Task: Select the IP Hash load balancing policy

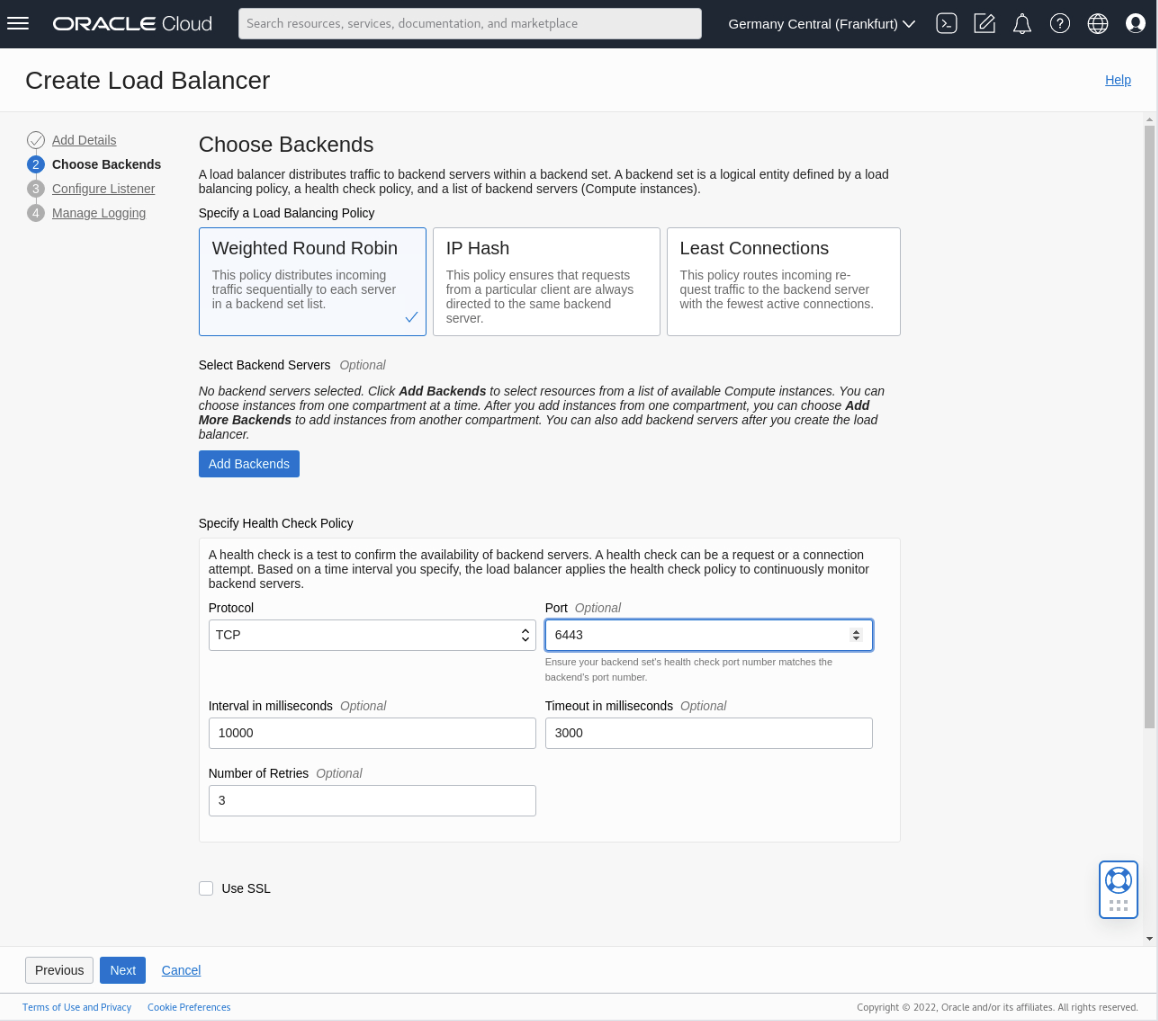Action: click(546, 281)
